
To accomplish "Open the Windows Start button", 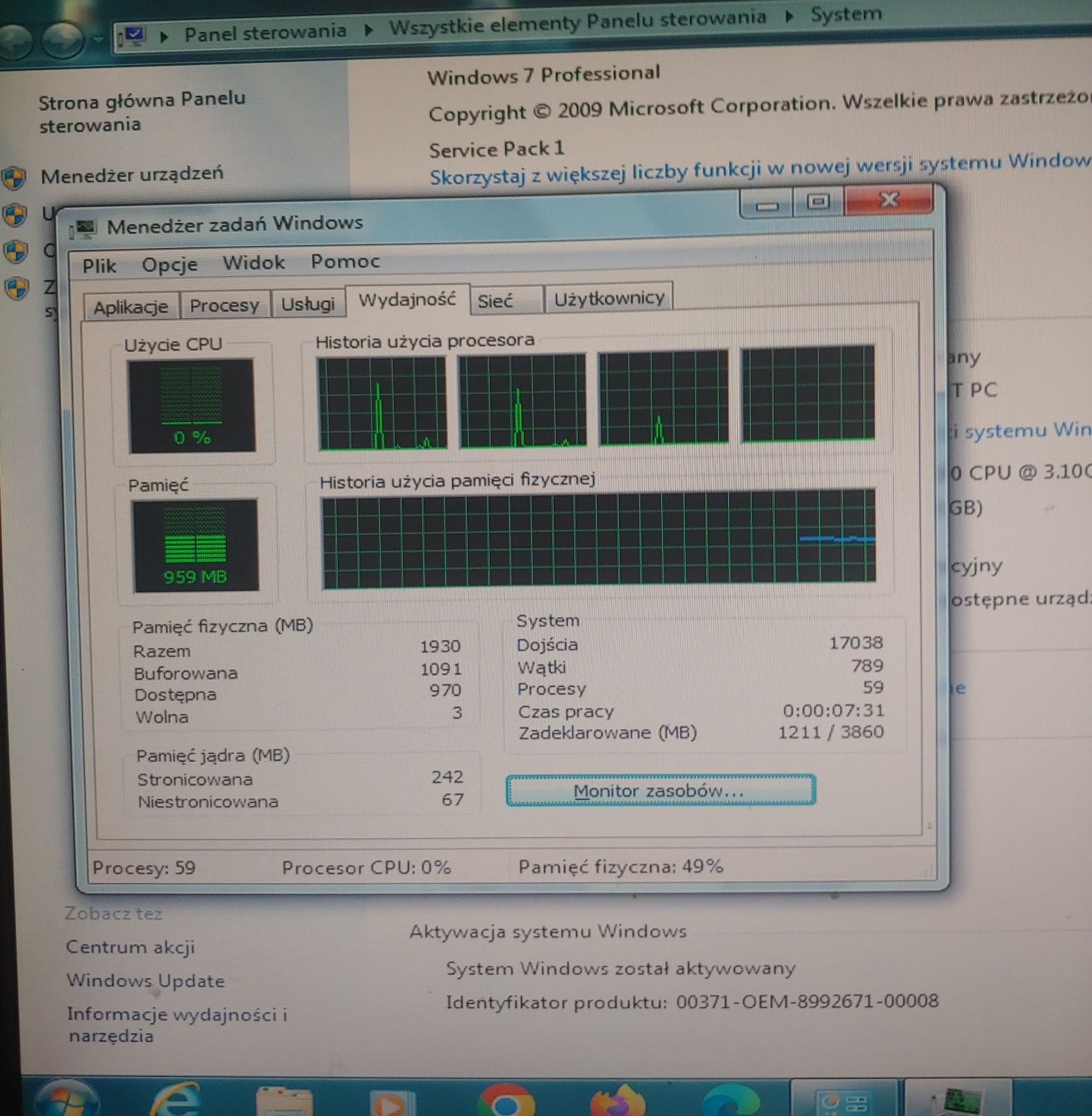I will tap(67, 1099).
